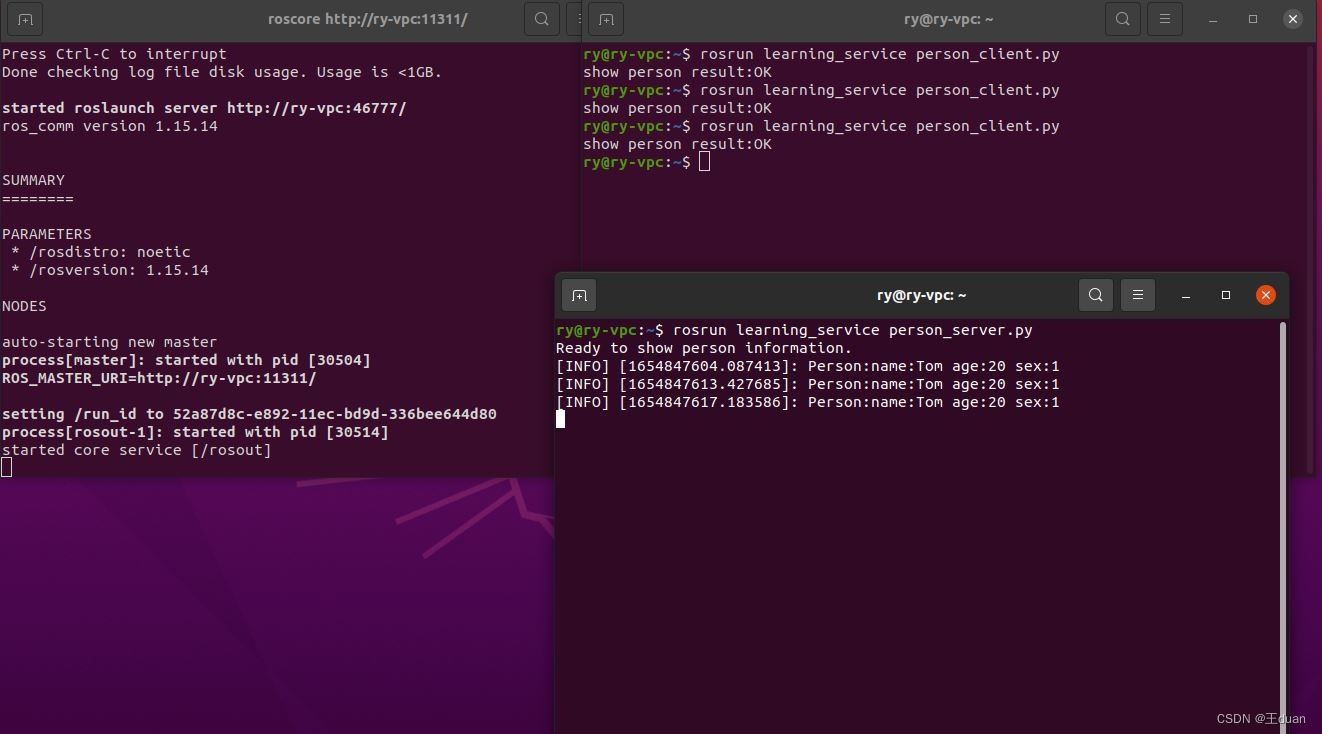
Task: Click the NODES heading in roscore output
Action: 24,306
